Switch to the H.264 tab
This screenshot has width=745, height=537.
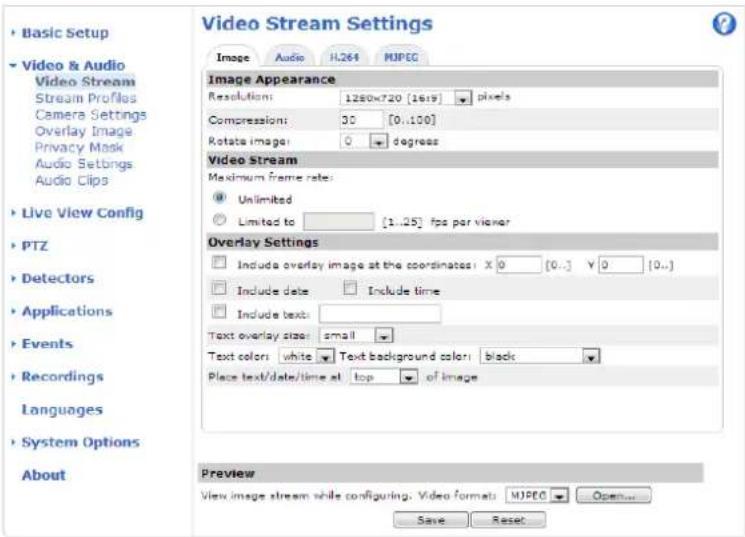[344, 58]
